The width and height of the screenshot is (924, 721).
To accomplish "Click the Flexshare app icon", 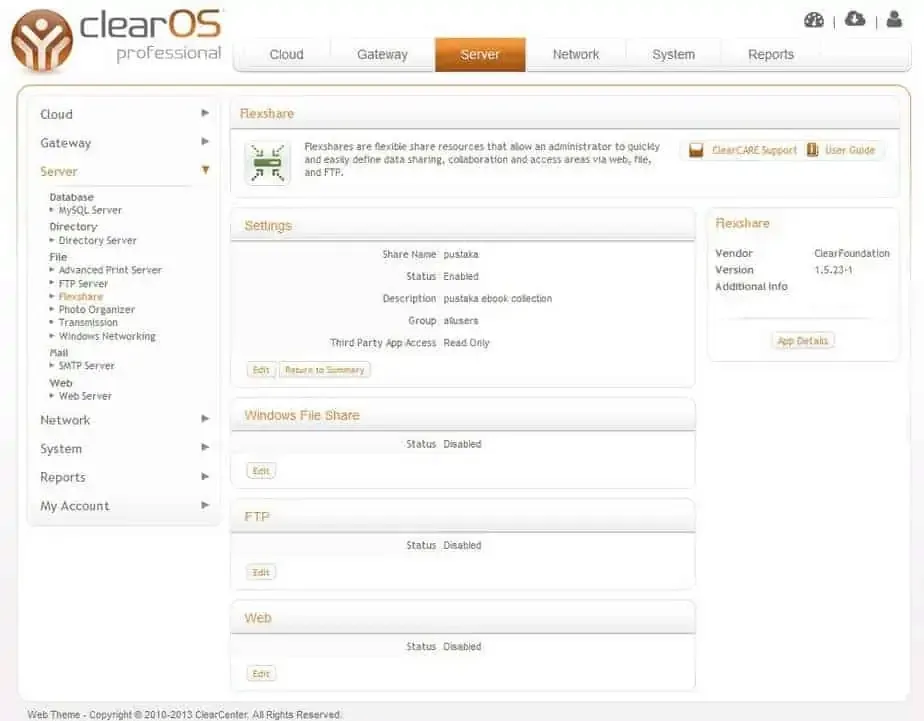I will click(x=267, y=164).
